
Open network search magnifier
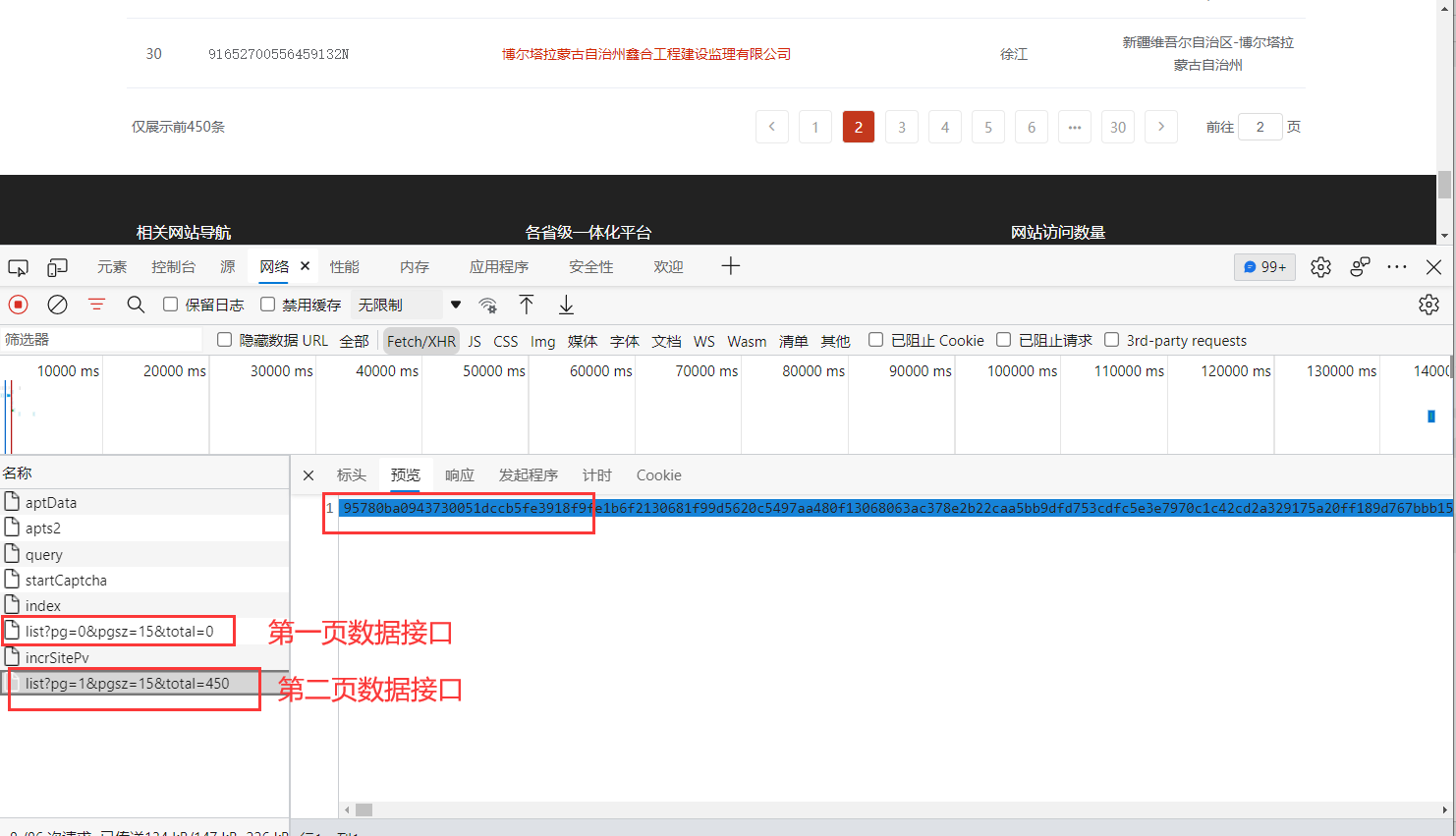[136, 305]
